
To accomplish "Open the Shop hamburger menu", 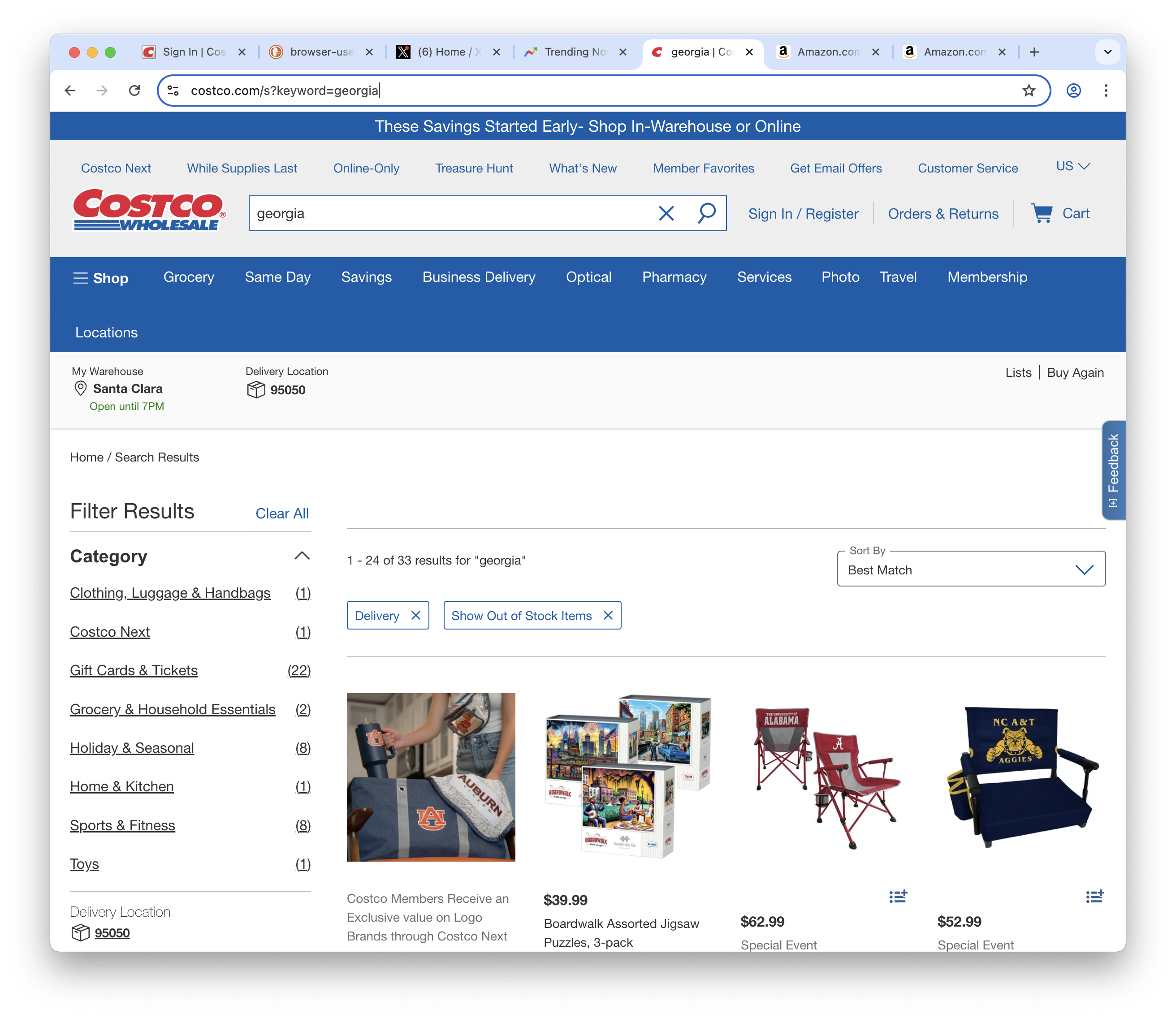I will click(x=100, y=278).
